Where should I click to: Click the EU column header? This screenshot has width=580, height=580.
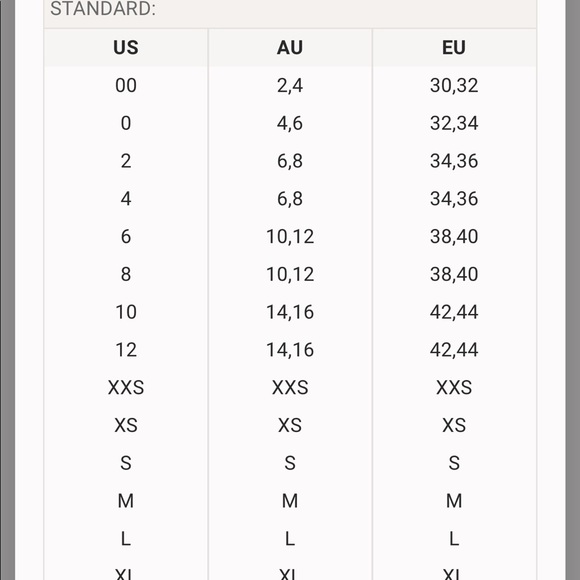click(x=454, y=48)
